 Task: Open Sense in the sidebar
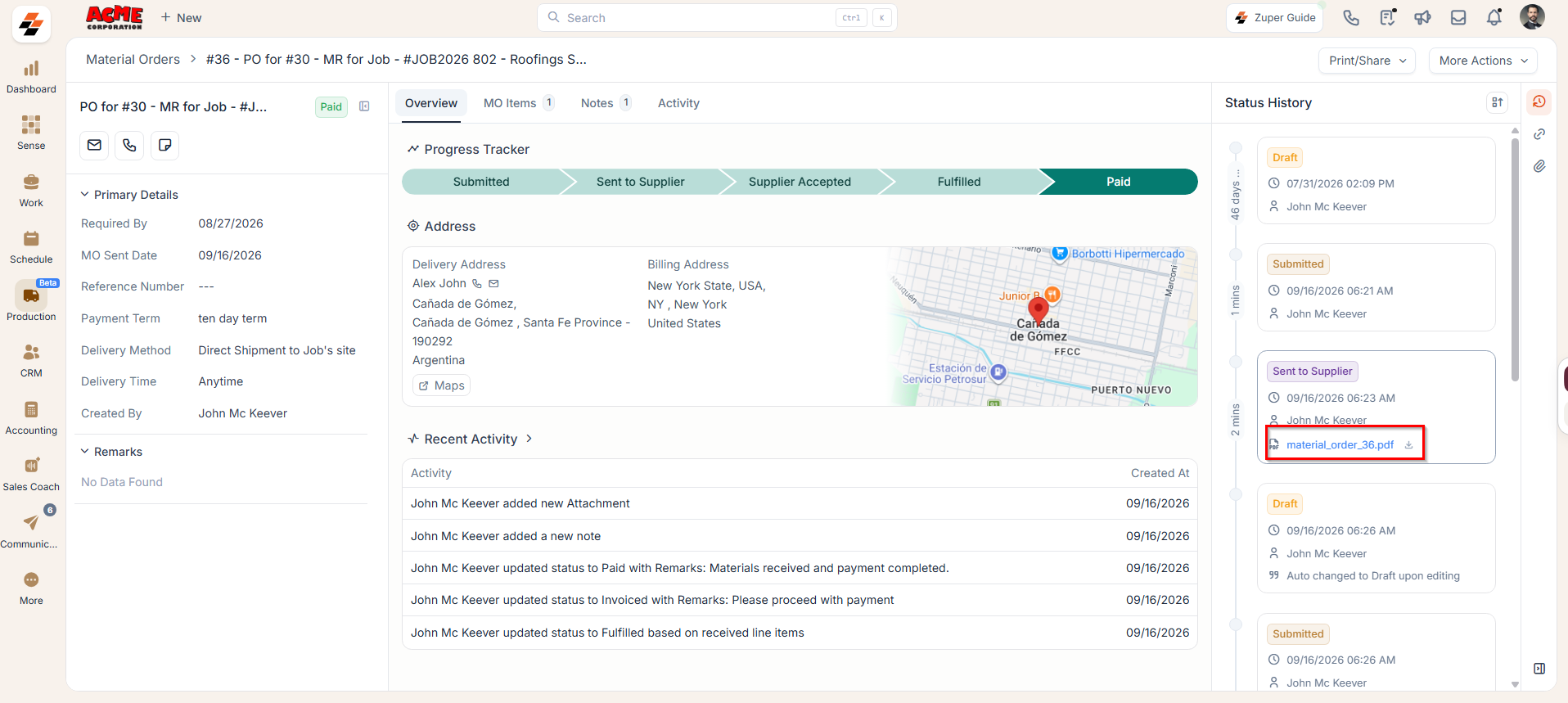pos(31,133)
